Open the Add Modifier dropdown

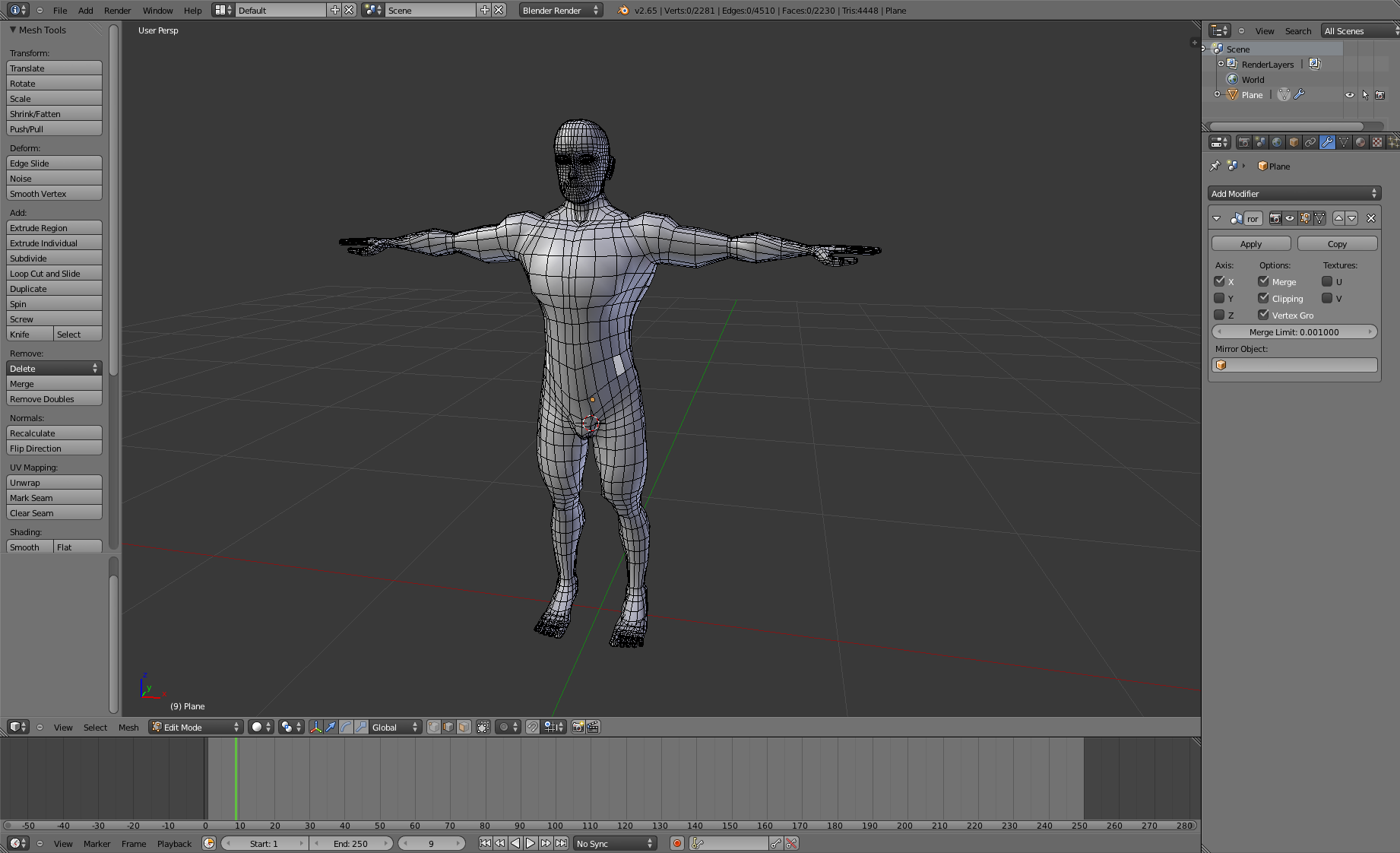pos(1294,194)
